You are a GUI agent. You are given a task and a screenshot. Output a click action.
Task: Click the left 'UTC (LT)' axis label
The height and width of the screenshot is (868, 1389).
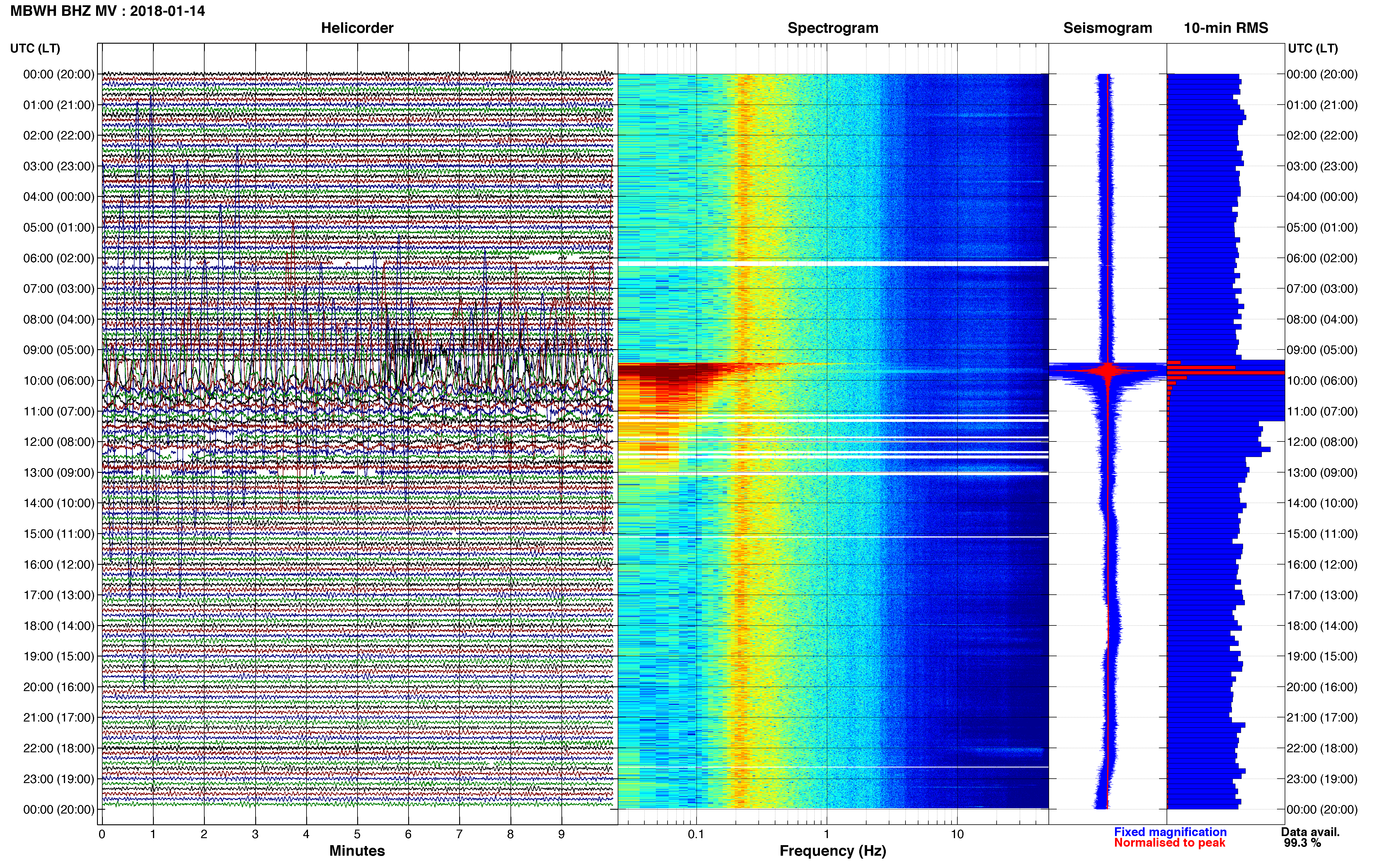35,48
